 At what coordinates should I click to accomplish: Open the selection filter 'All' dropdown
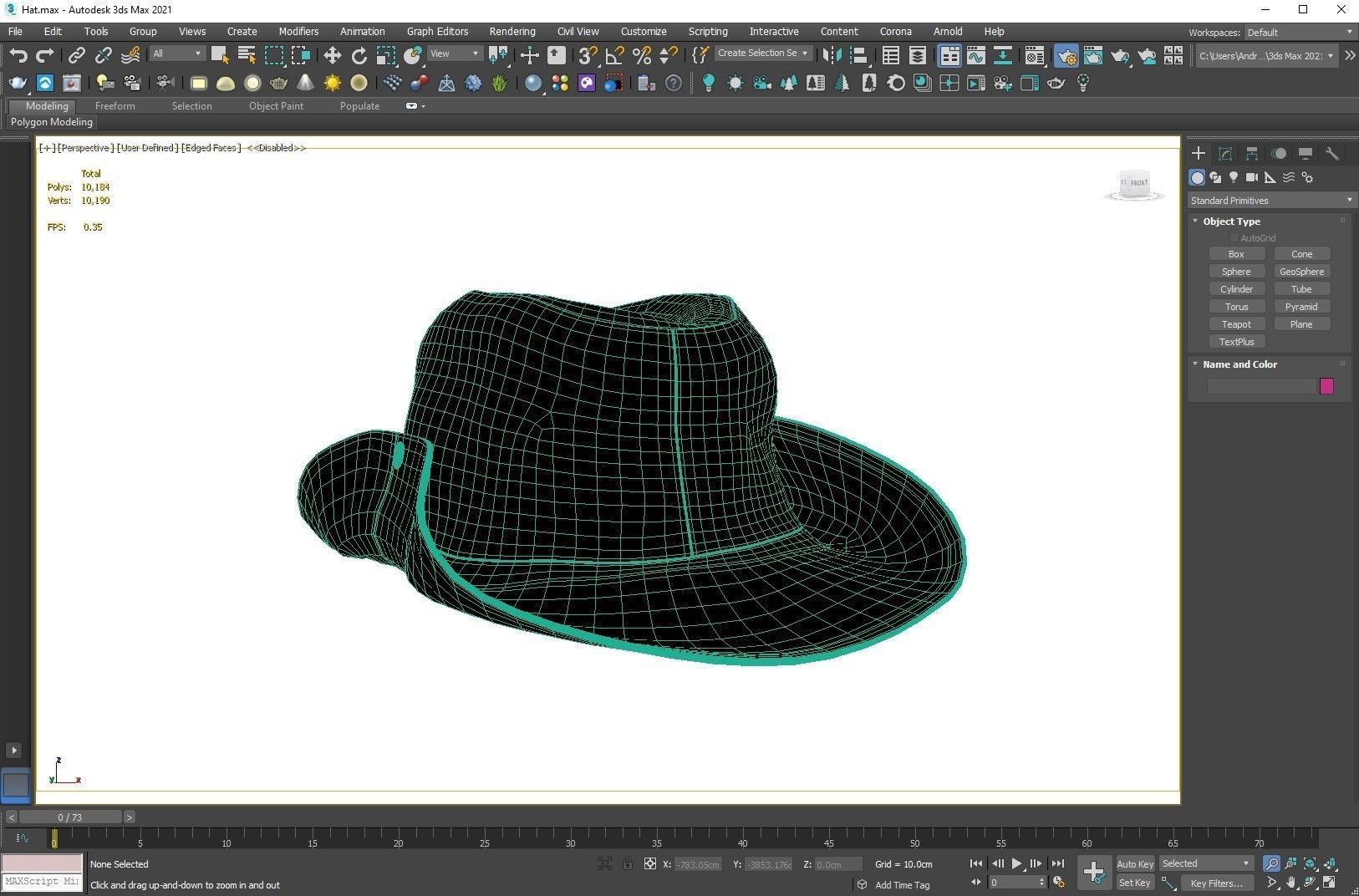tap(177, 53)
